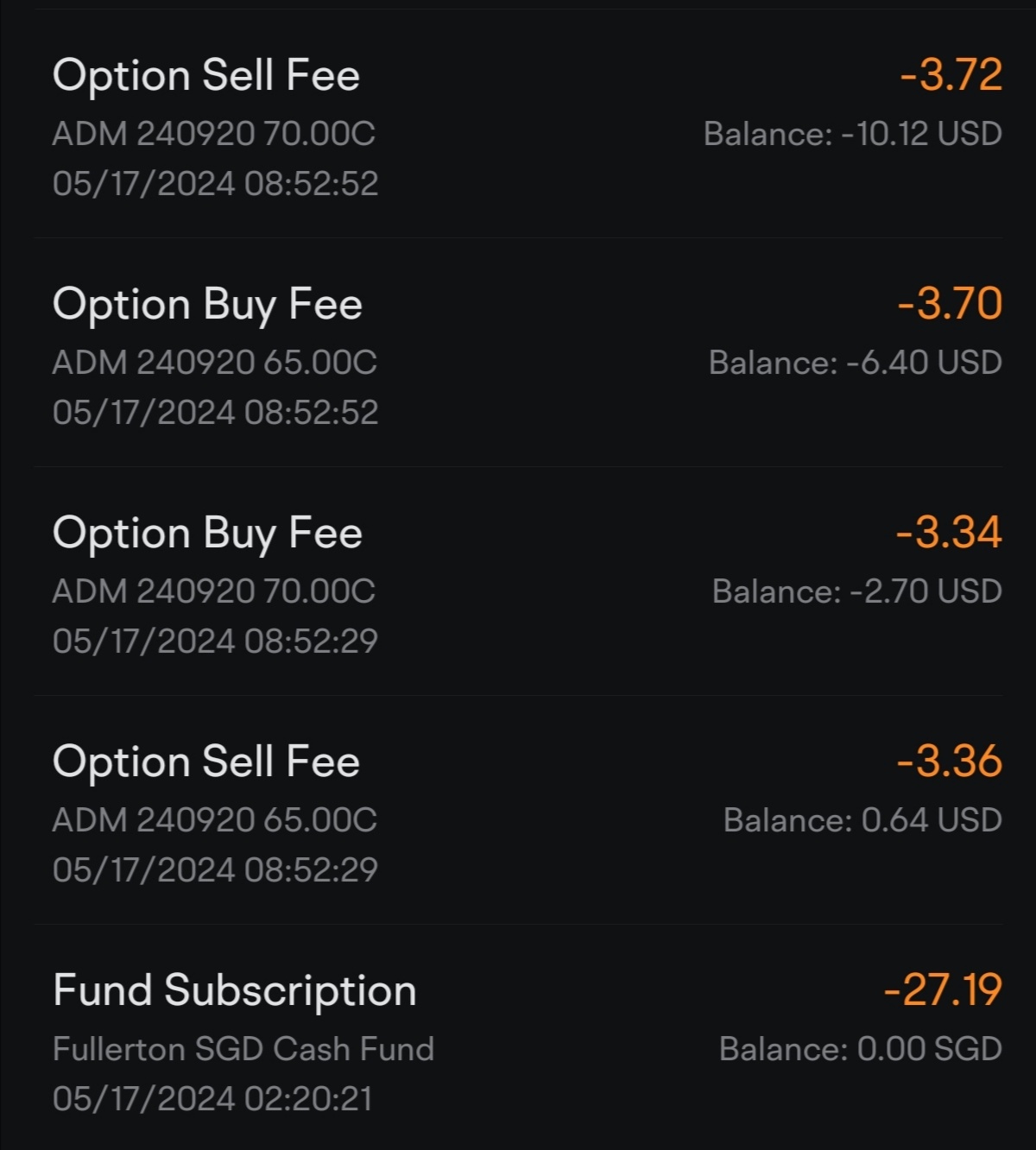The width and height of the screenshot is (1036, 1150).
Task: Select the -3.72 amount on the top entry
Action: pyautogui.click(x=951, y=75)
